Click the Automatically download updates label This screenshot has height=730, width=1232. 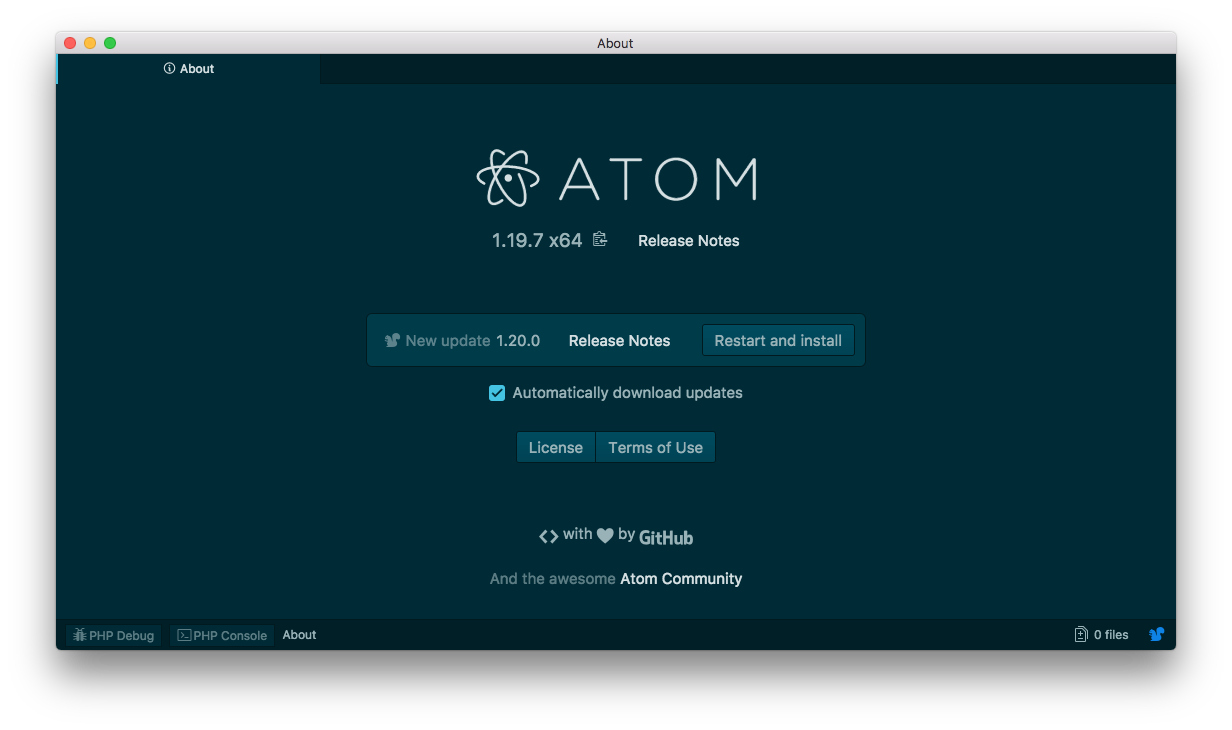pyautogui.click(x=628, y=393)
